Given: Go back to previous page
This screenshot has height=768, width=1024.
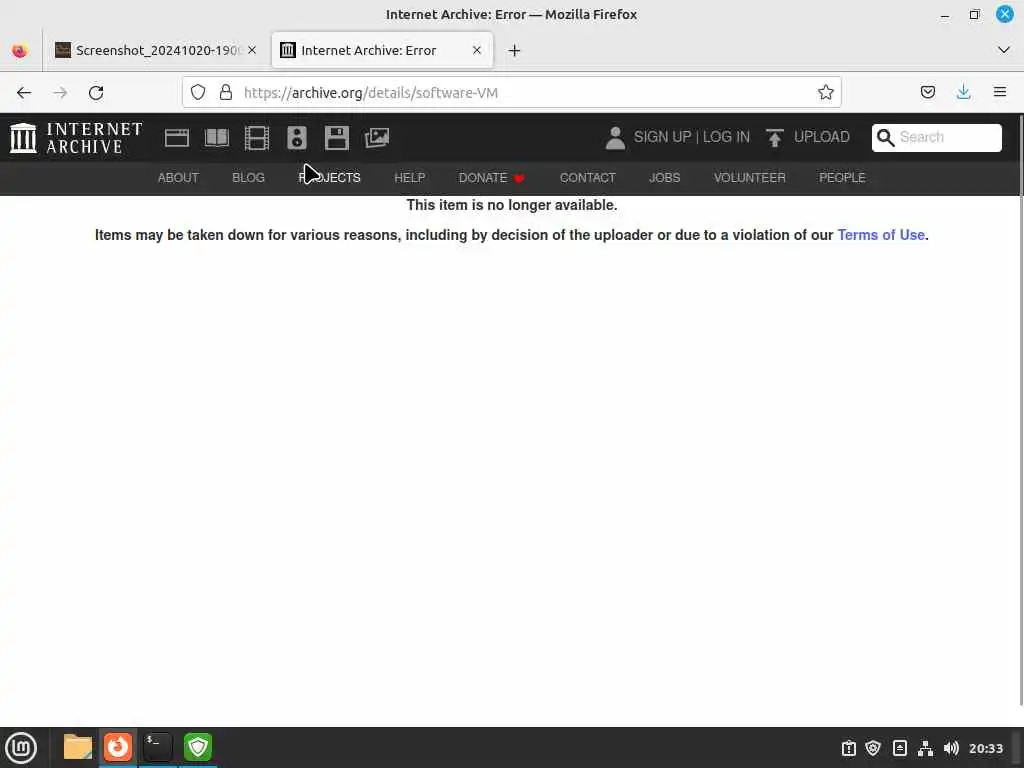Looking at the screenshot, I should 24,93.
